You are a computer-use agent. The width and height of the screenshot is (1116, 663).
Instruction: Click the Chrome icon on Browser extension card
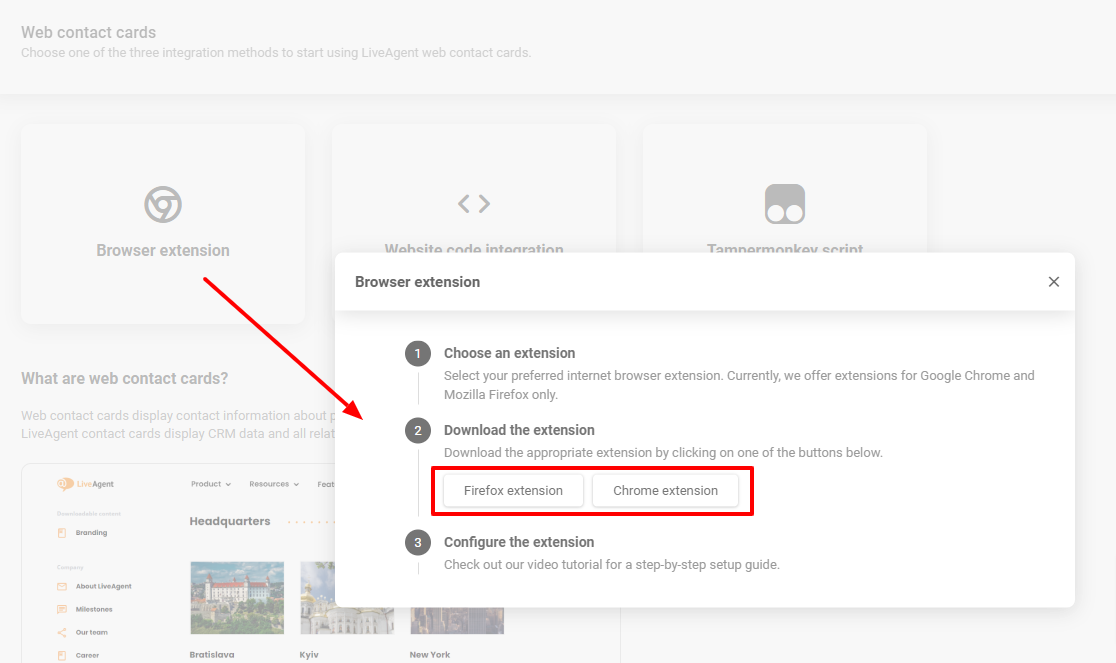(x=162, y=204)
